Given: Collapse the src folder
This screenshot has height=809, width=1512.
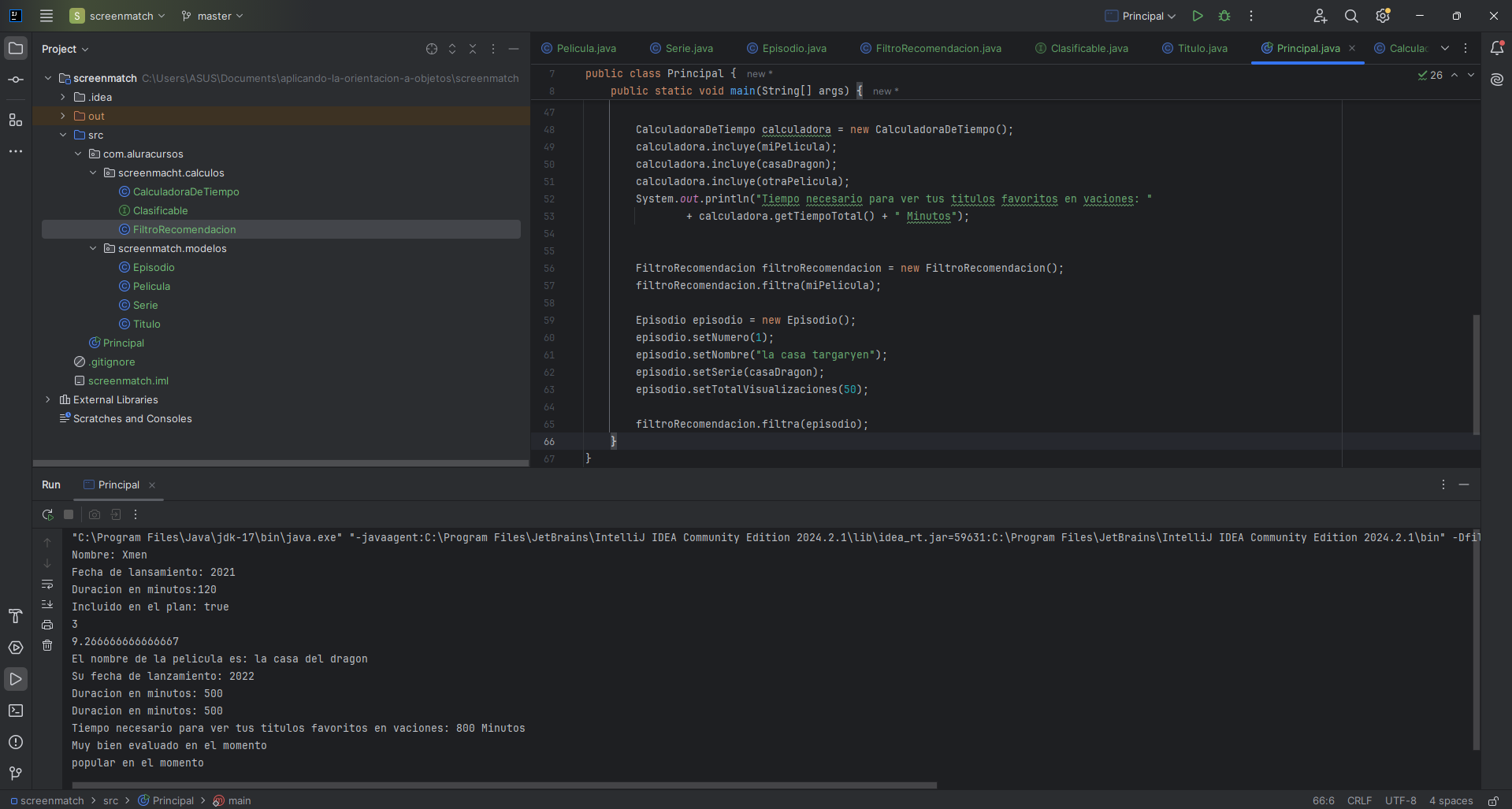Looking at the screenshot, I should [63, 135].
